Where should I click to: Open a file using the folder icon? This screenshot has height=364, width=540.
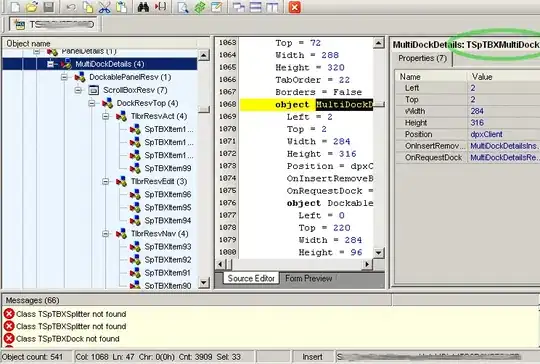tap(32, 7)
